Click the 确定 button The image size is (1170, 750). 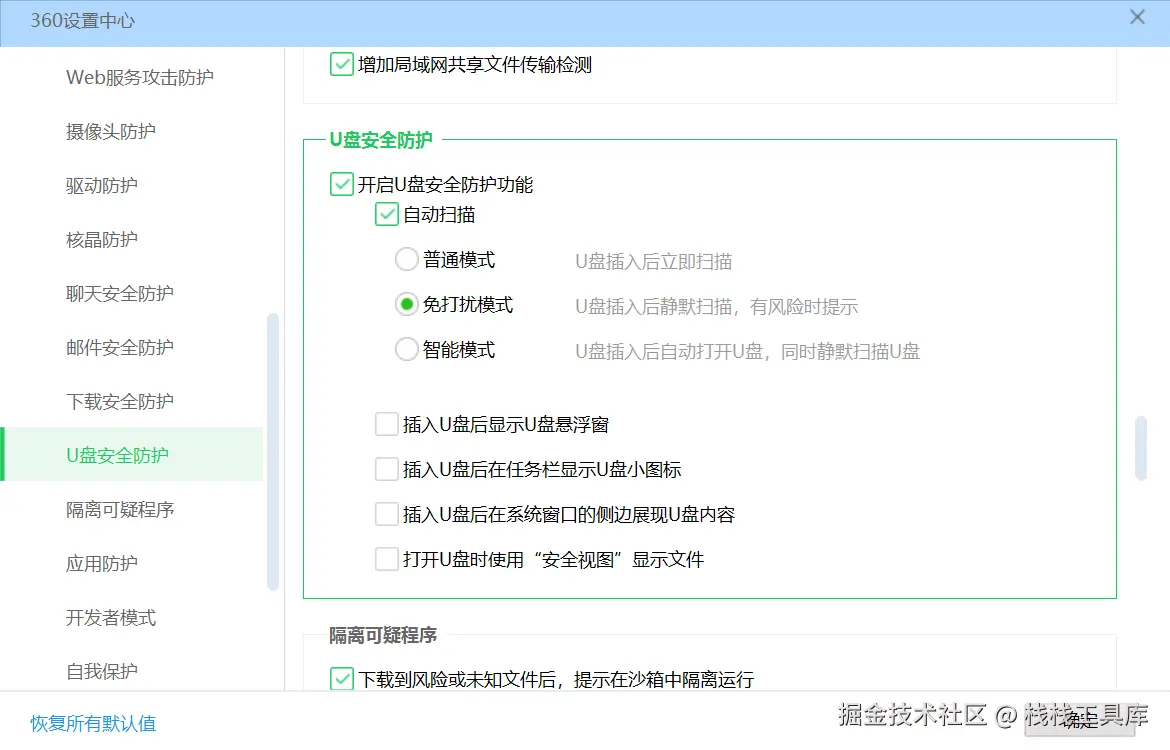pos(1080,722)
